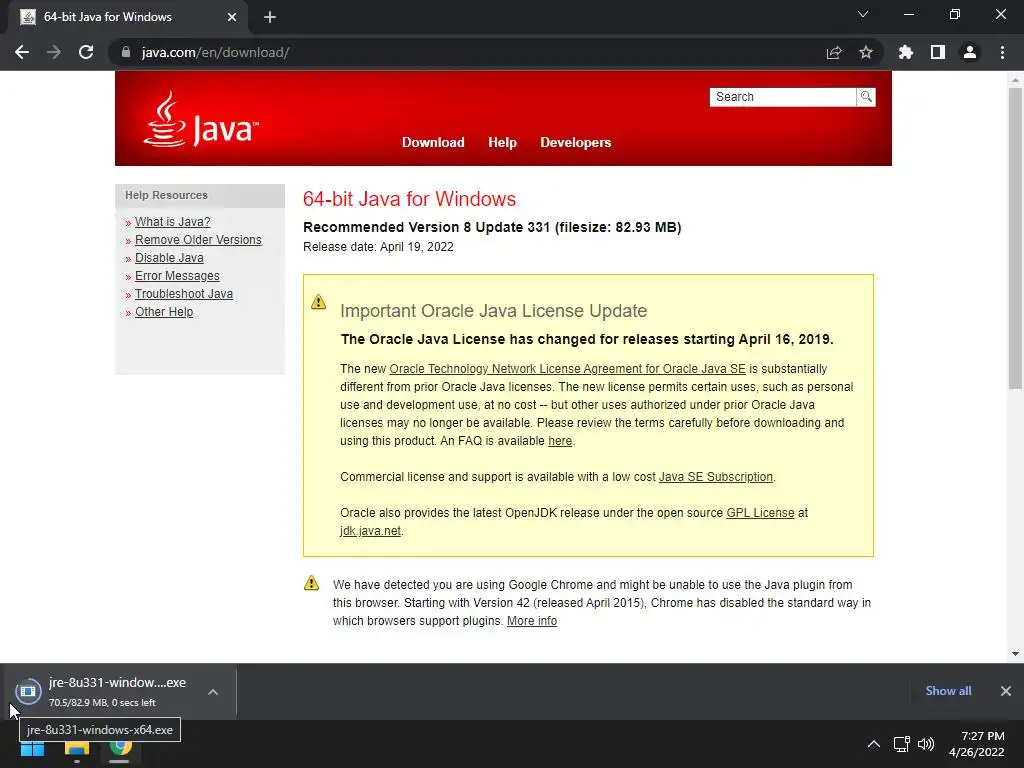
Task: Open the Help menu item
Action: tap(502, 142)
